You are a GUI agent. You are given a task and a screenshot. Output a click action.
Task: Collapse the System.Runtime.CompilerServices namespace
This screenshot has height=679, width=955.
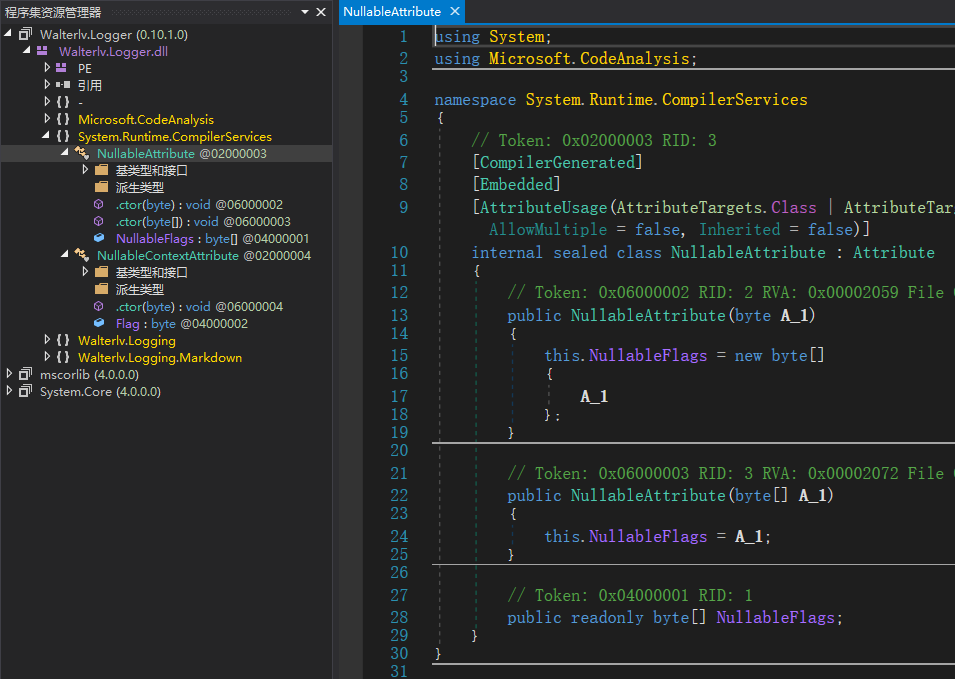tap(46, 136)
